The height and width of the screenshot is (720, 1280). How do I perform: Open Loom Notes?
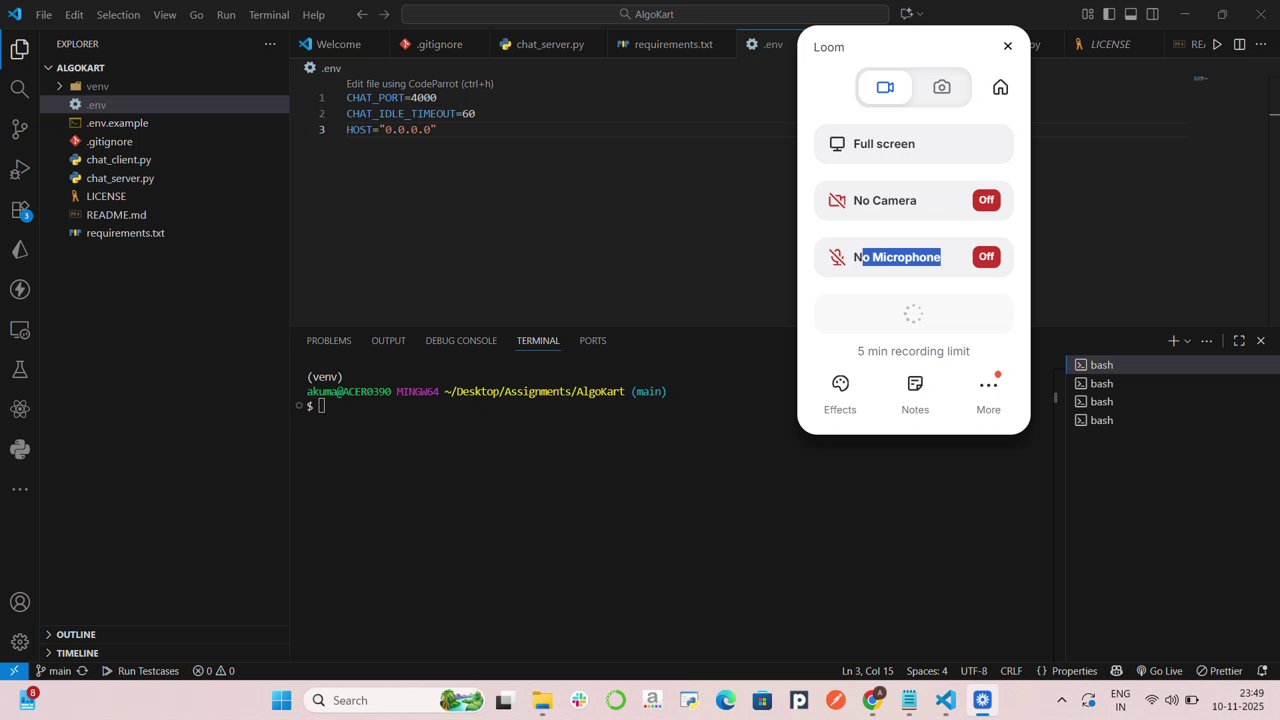coord(915,394)
